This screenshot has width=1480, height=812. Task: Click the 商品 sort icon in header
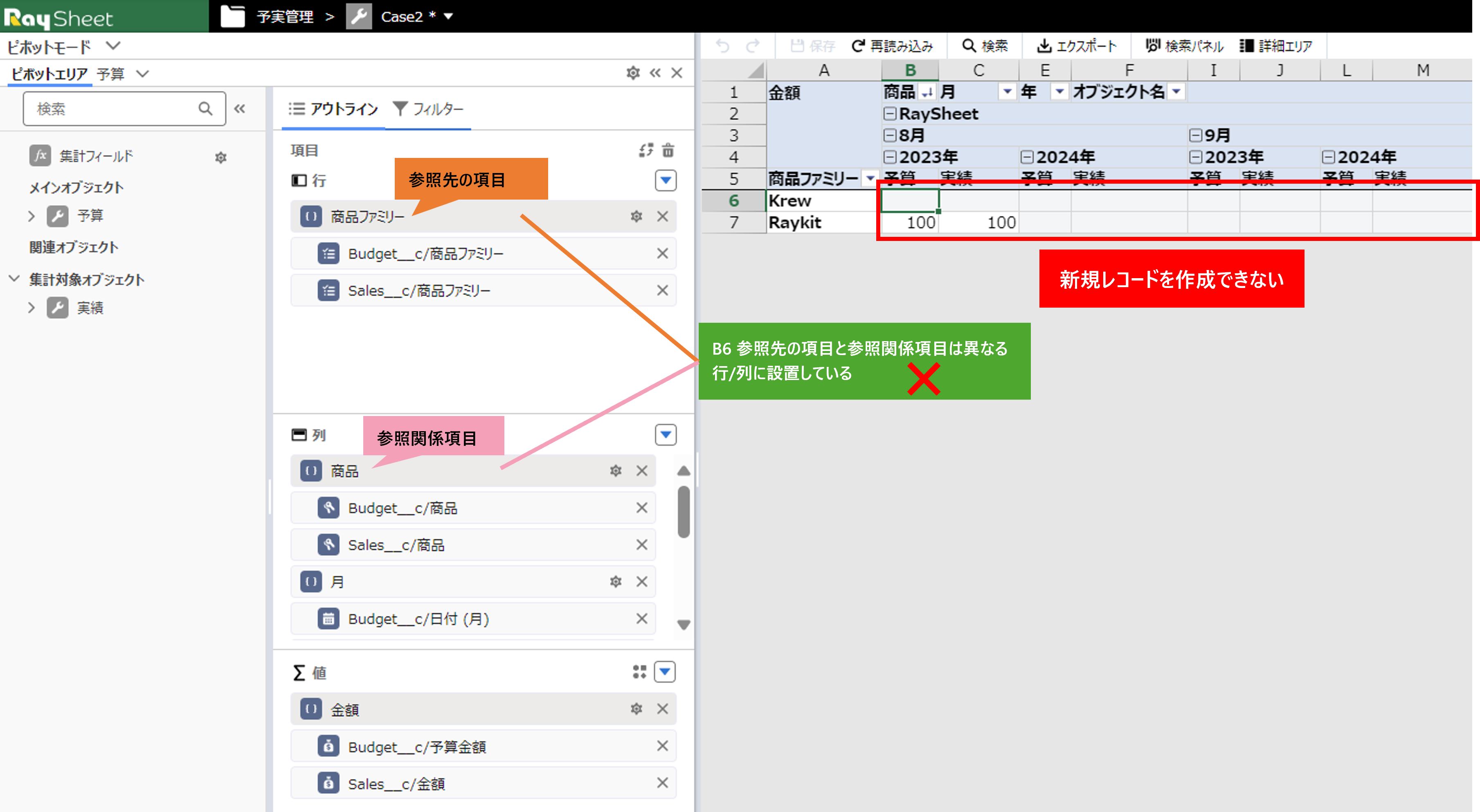(x=927, y=92)
